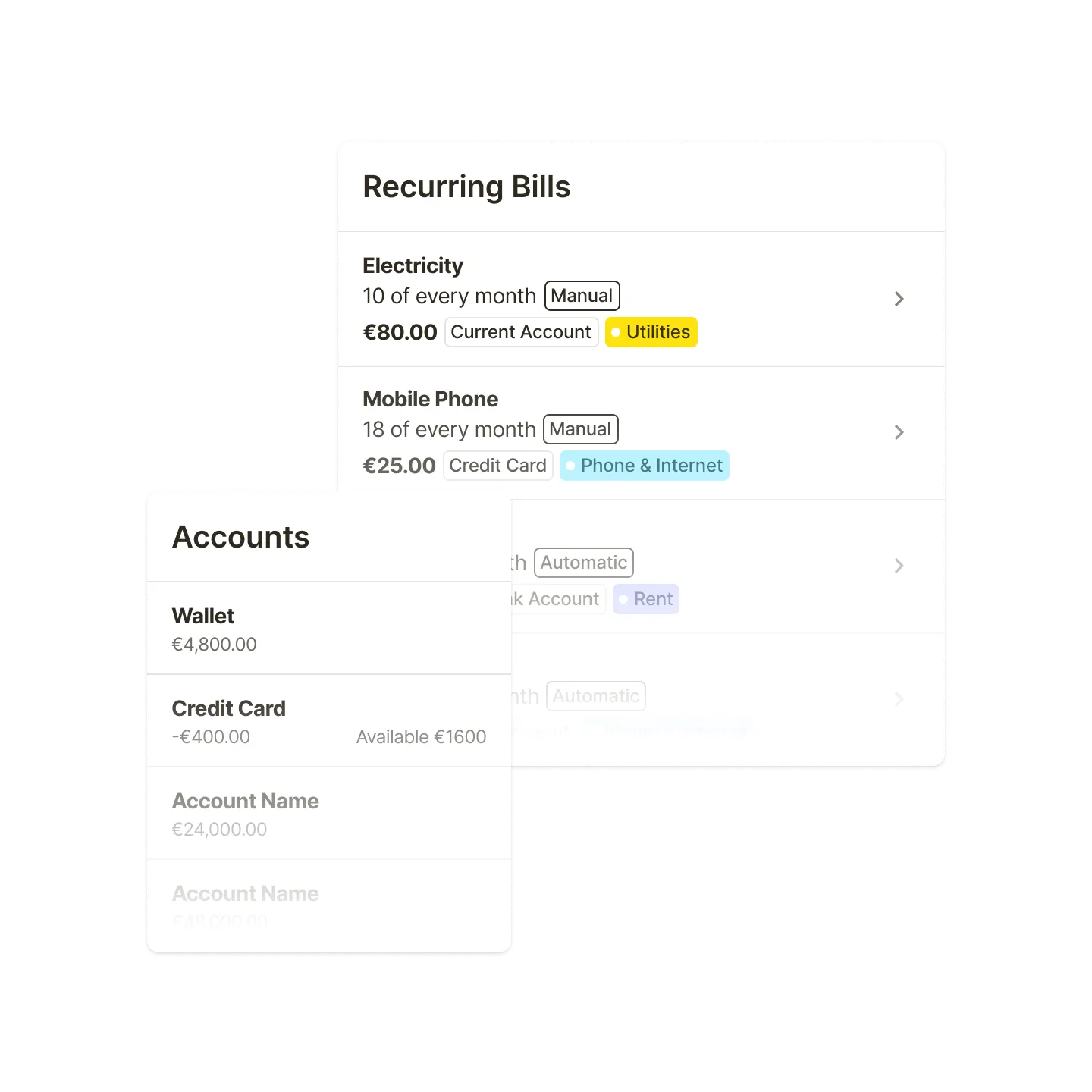The image size is (1092, 1092).
Task: Select the Credit Card label on Mobile Phone
Action: tap(497, 465)
